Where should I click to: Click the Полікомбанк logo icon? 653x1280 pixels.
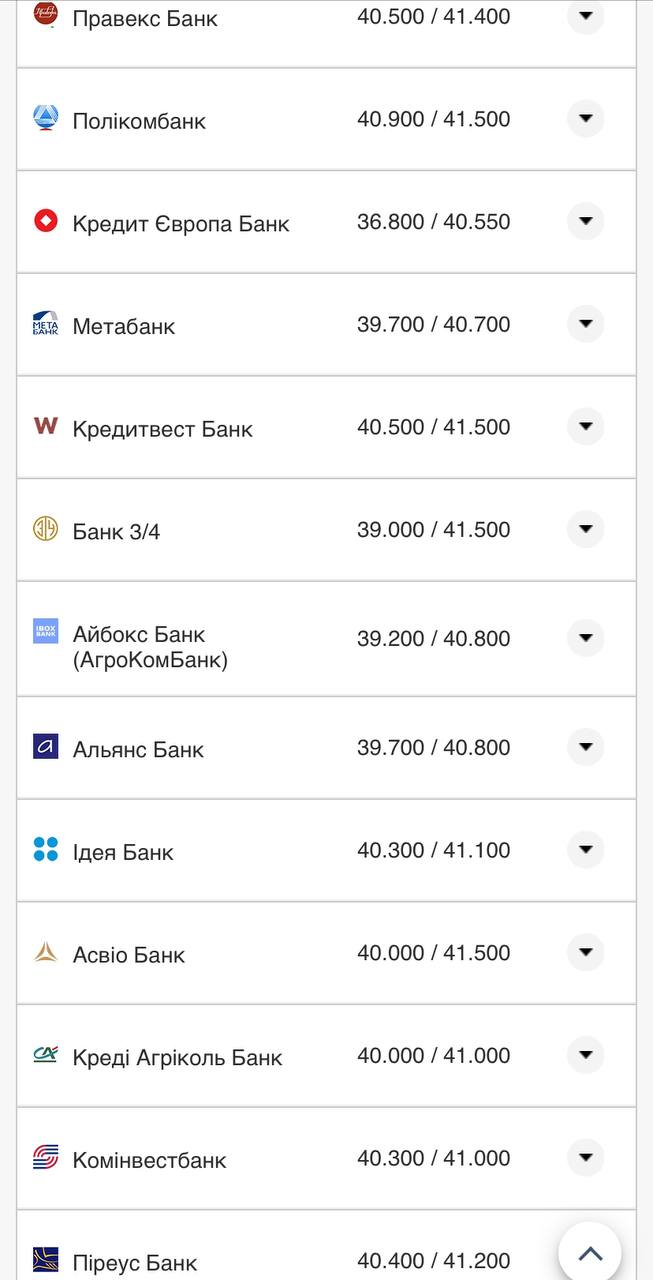tap(46, 119)
